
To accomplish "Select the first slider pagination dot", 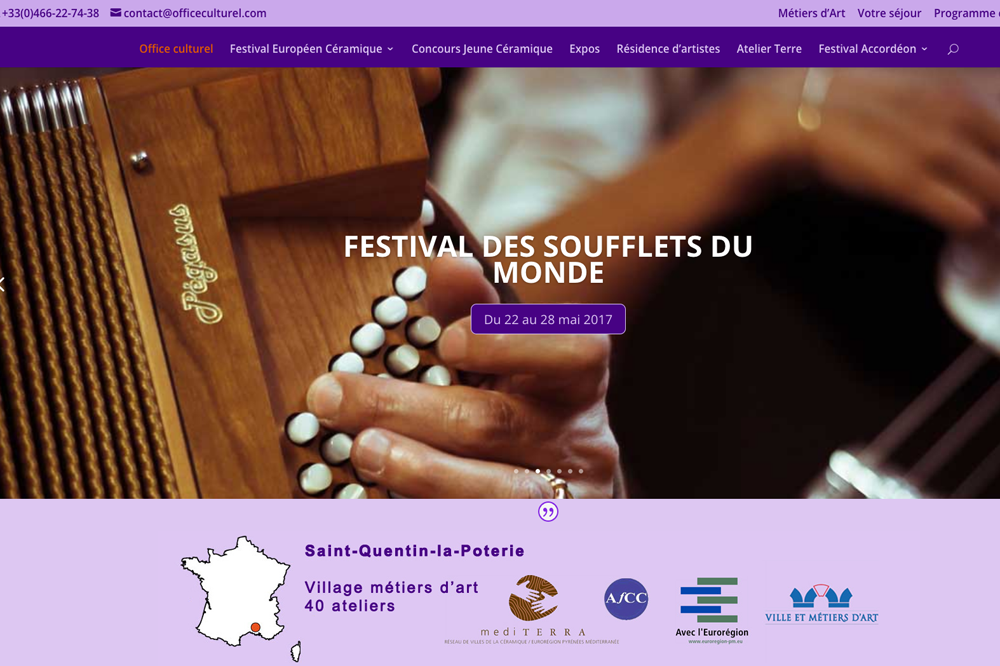I will pyautogui.click(x=516, y=471).
